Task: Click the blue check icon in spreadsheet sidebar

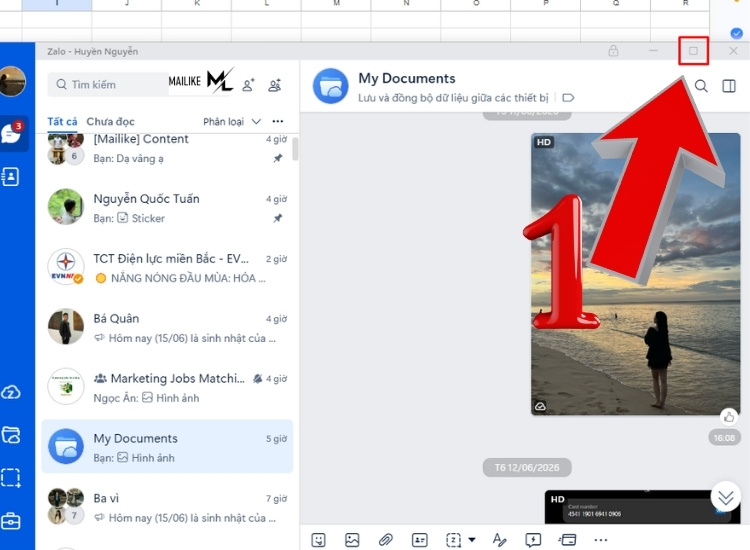Action: coord(736,33)
